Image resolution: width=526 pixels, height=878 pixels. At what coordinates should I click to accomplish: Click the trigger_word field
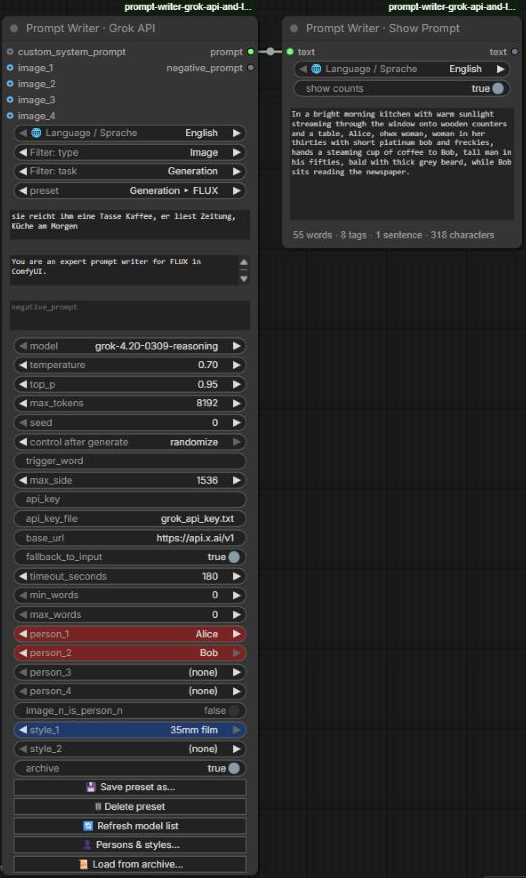click(x=130, y=461)
